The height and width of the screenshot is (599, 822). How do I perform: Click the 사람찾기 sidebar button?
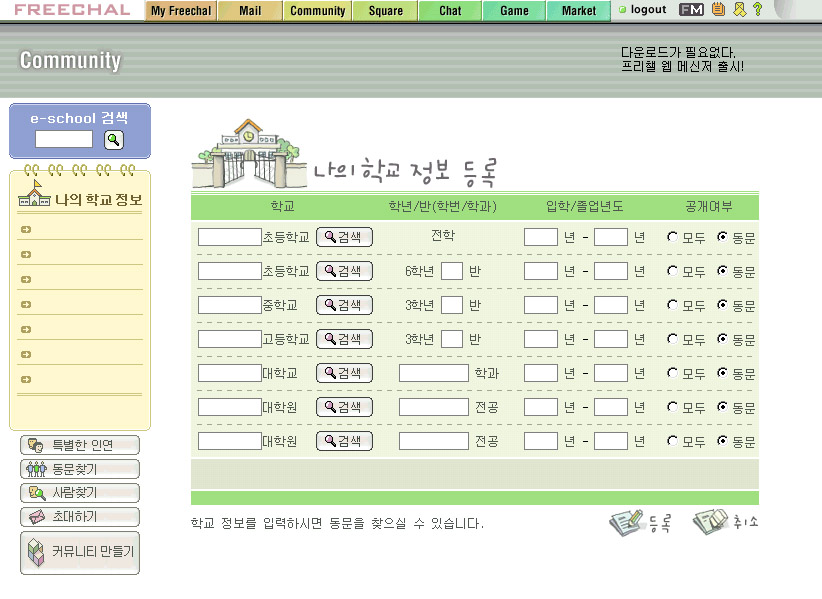pyautogui.click(x=80, y=493)
